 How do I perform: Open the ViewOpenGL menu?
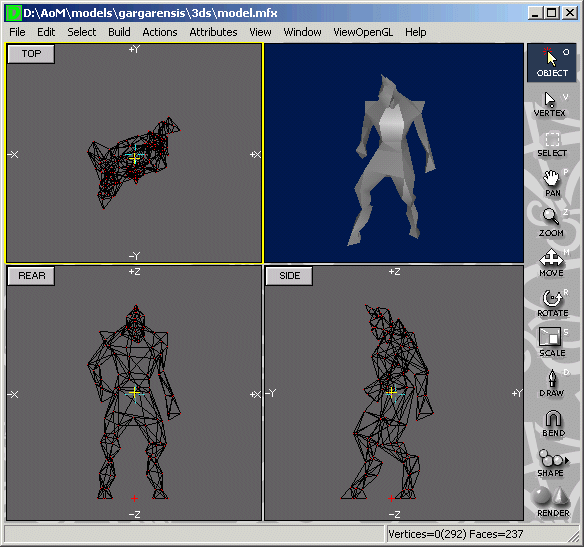[363, 32]
